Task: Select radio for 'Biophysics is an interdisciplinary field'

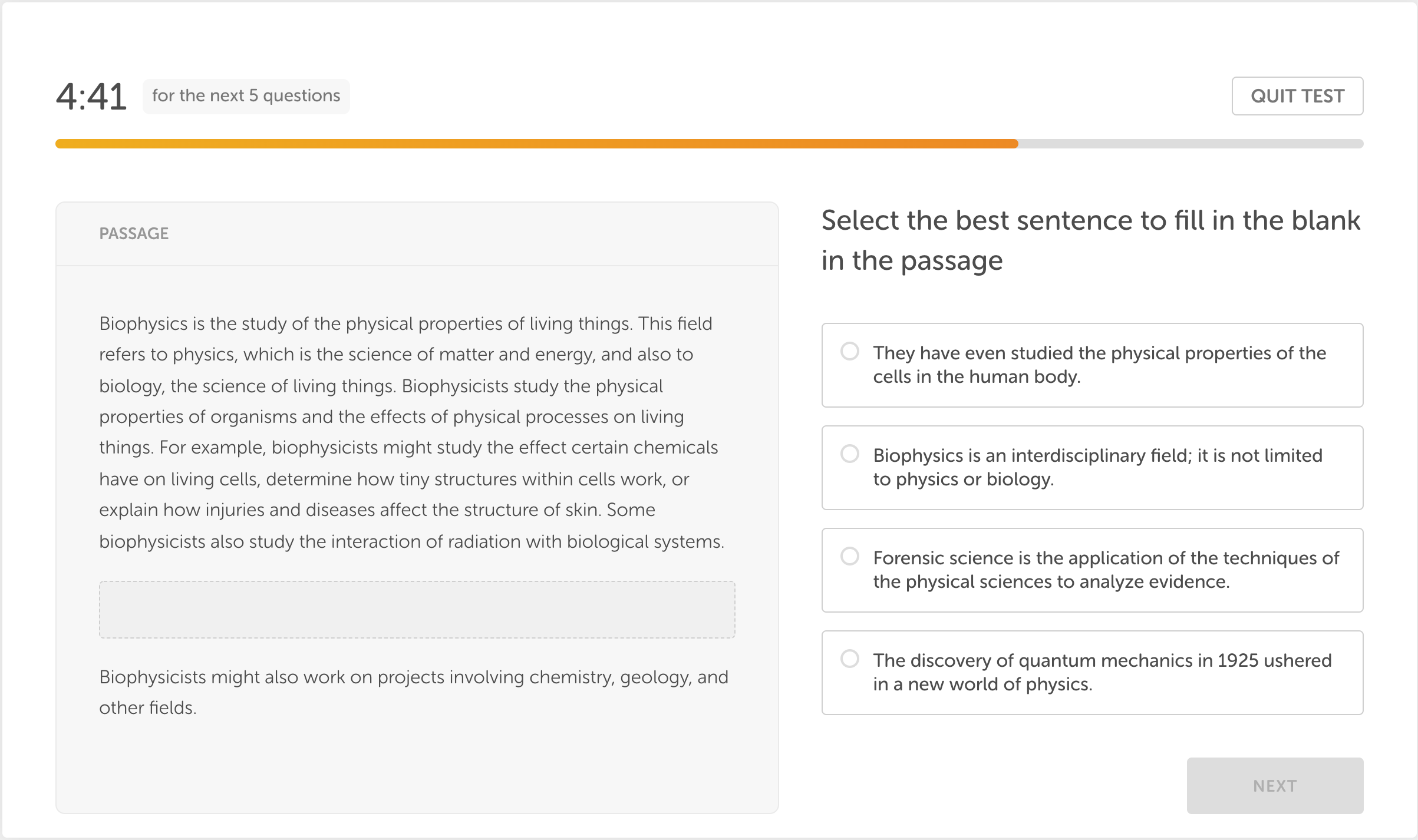Action: [x=849, y=454]
